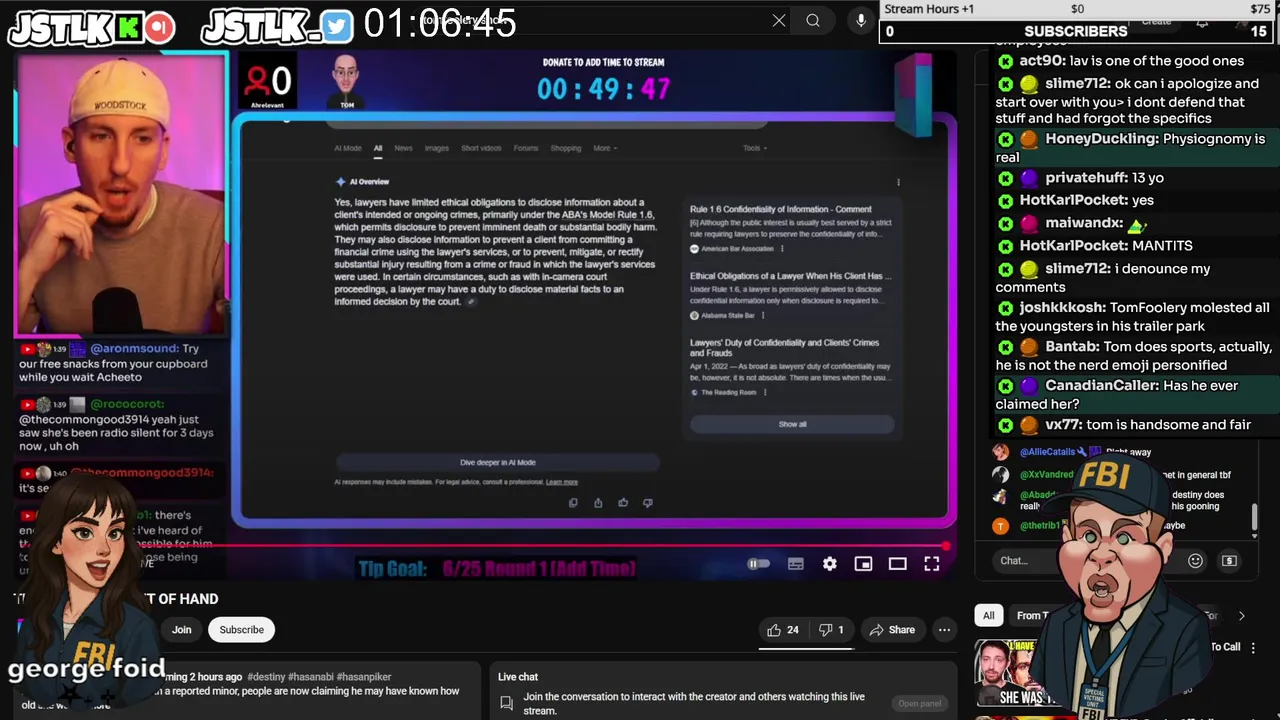Click the magnifier search button
The height and width of the screenshot is (720, 1280).
813,20
